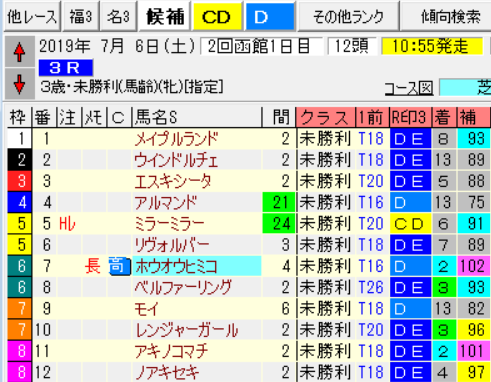Open the その他ランク button
This screenshot has height=382, width=491.
coord(348,17)
